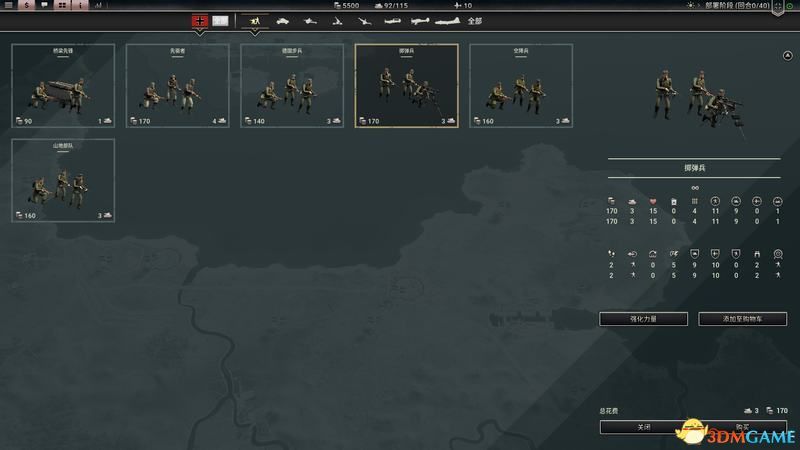Viewport: 800px width, 450px height.
Task: Collapse details panel with round up-arrow
Action: click(787, 55)
